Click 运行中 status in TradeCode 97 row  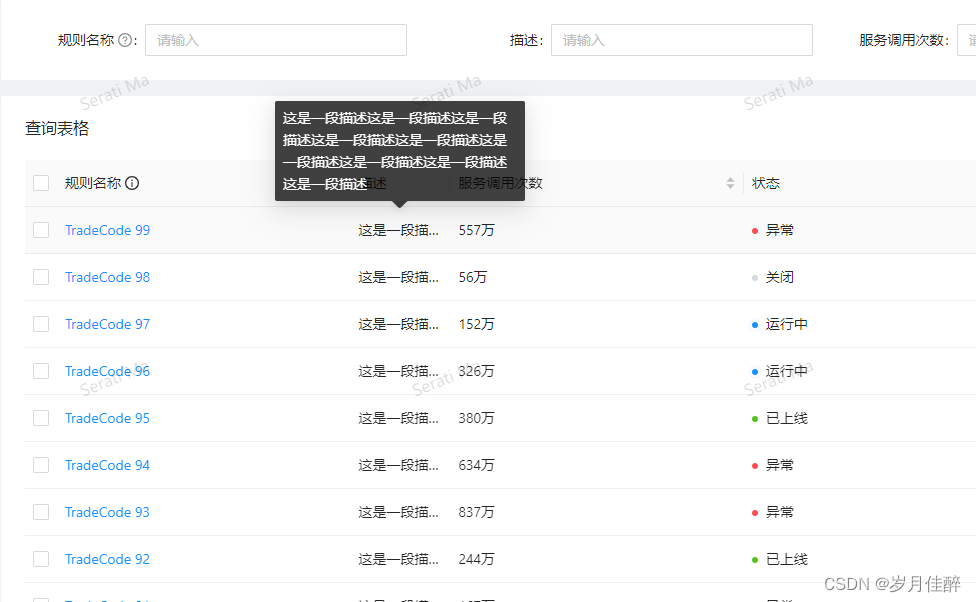(x=787, y=324)
